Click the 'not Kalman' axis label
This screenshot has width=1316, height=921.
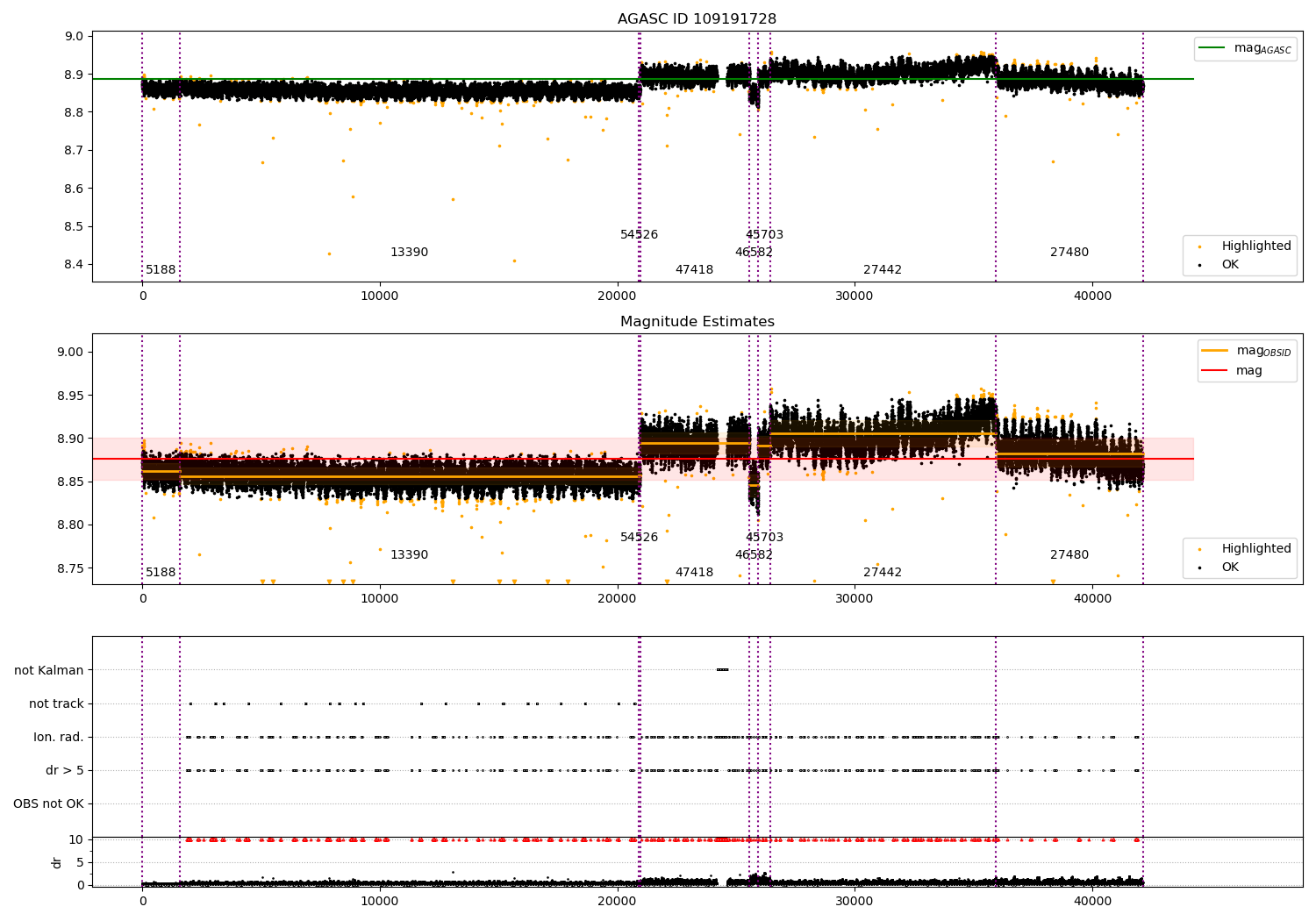pos(49,670)
